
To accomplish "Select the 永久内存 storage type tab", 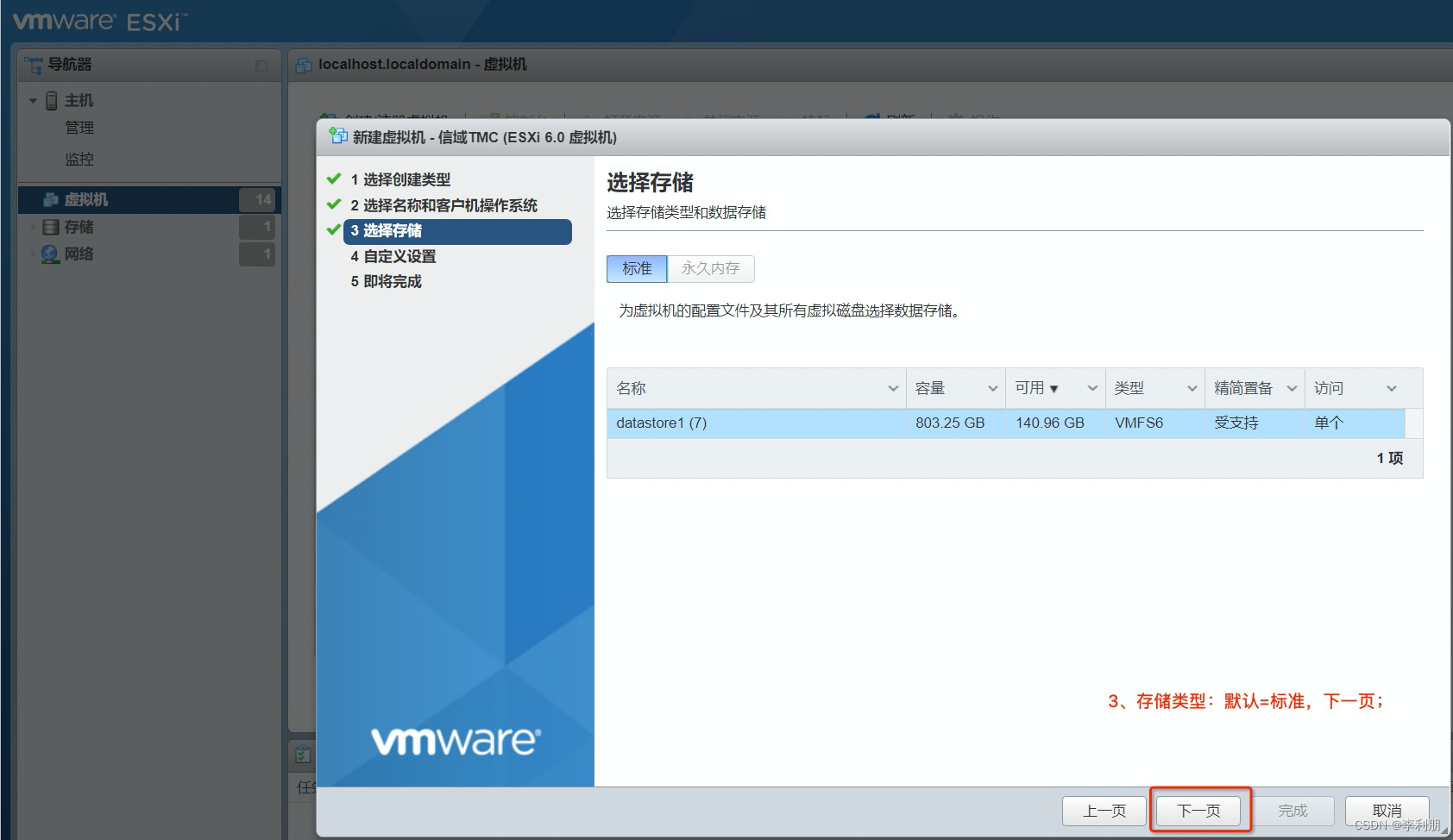I will [711, 268].
